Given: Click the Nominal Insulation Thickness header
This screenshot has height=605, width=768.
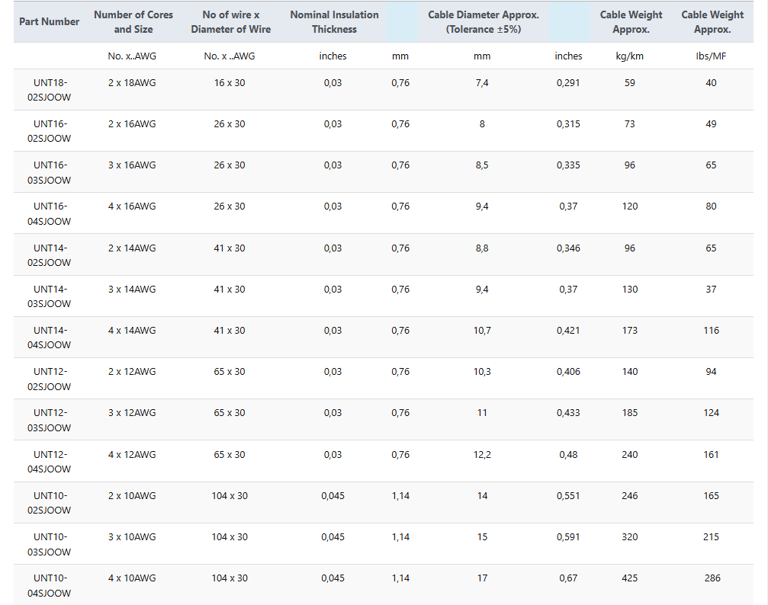Looking at the screenshot, I should pos(334,22).
